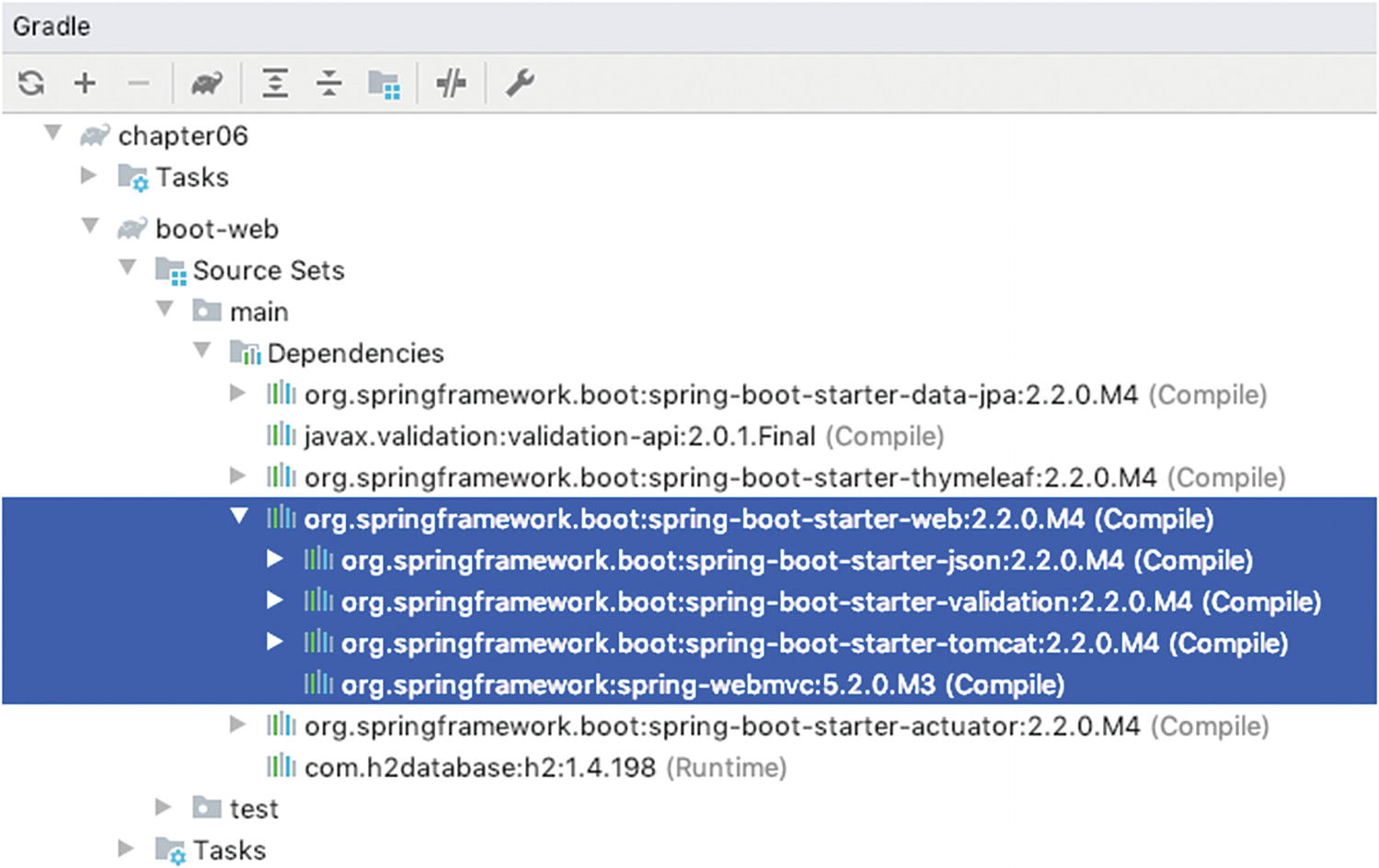The width and height of the screenshot is (1379, 868).
Task: Select spring-boot-starter-json:2.2.0.M4 row
Action: (x=689, y=560)
